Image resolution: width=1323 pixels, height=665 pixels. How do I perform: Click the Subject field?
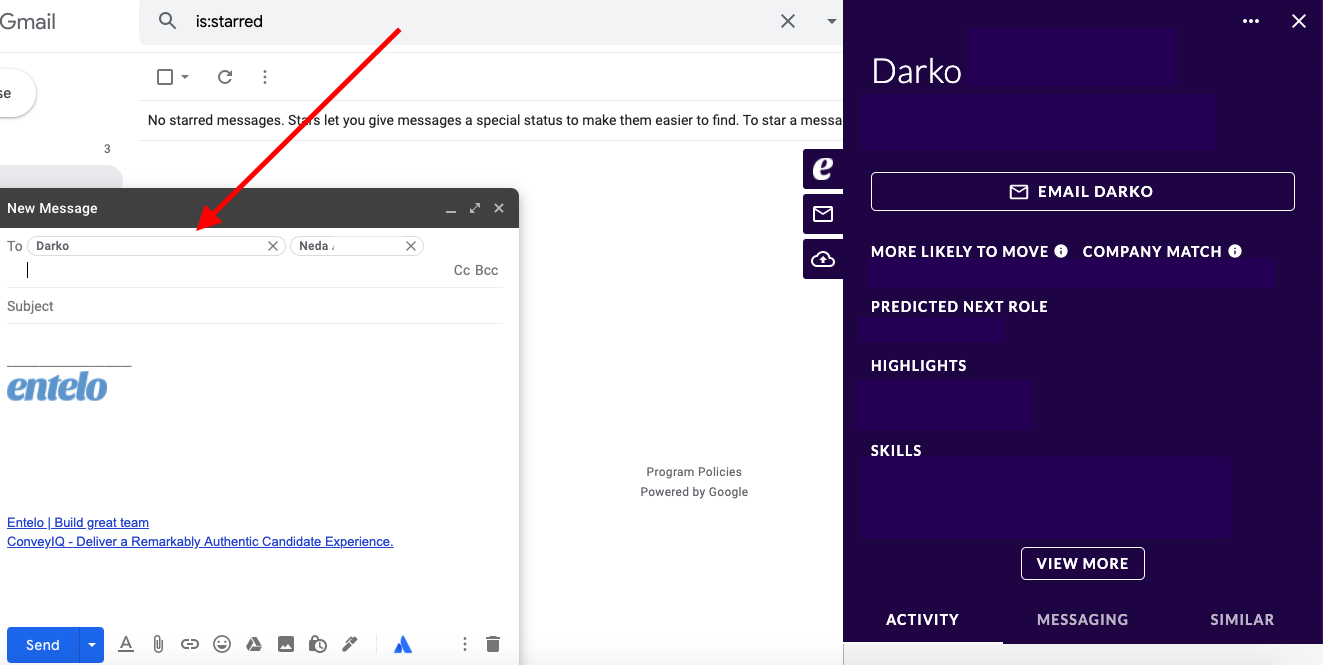(255, 306)
